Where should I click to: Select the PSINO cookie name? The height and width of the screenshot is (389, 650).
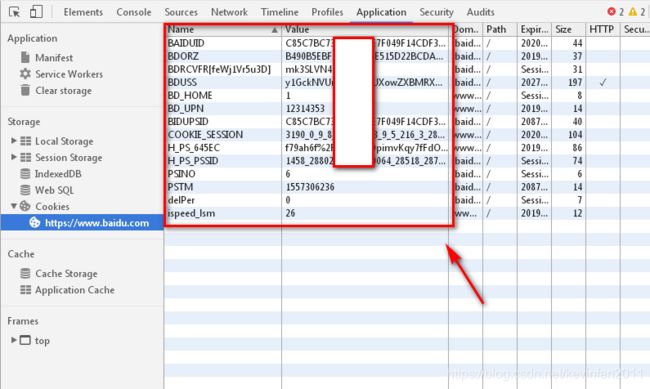point(182,174)
